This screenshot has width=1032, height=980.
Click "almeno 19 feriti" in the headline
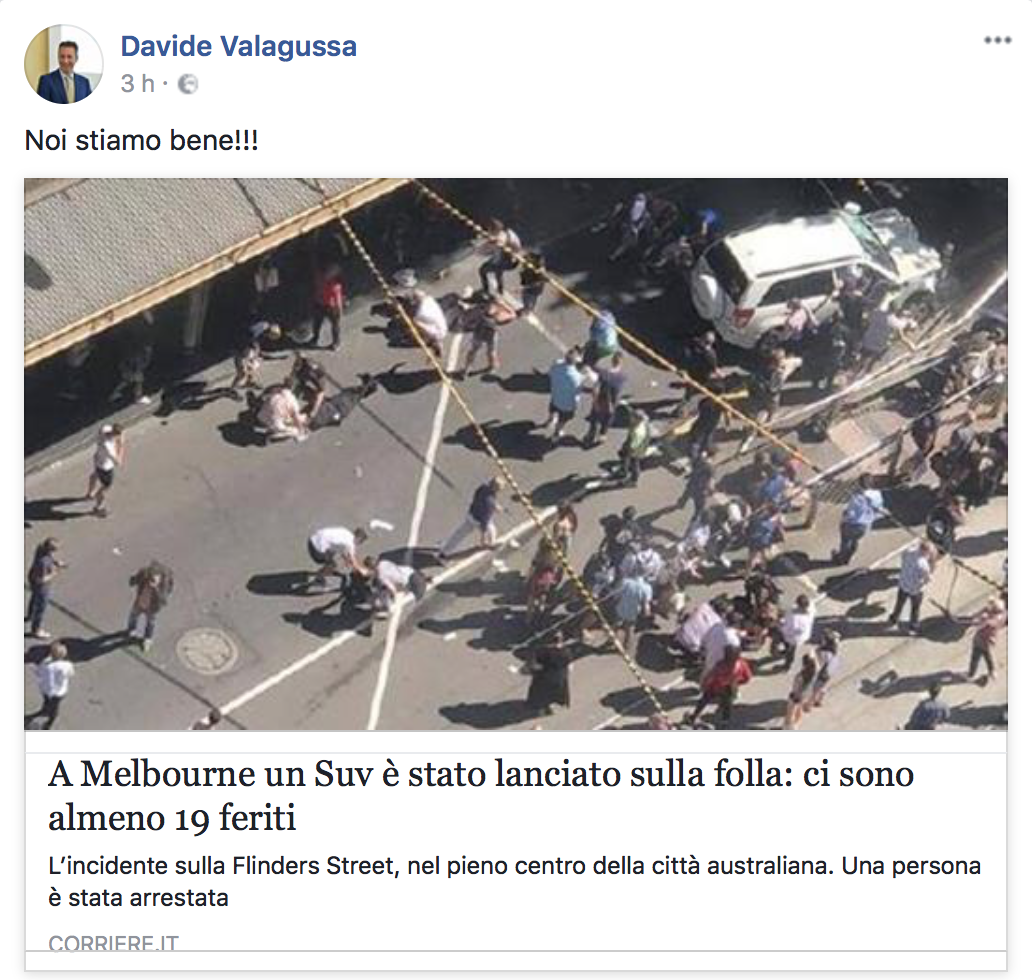click(x=172, y=818)
